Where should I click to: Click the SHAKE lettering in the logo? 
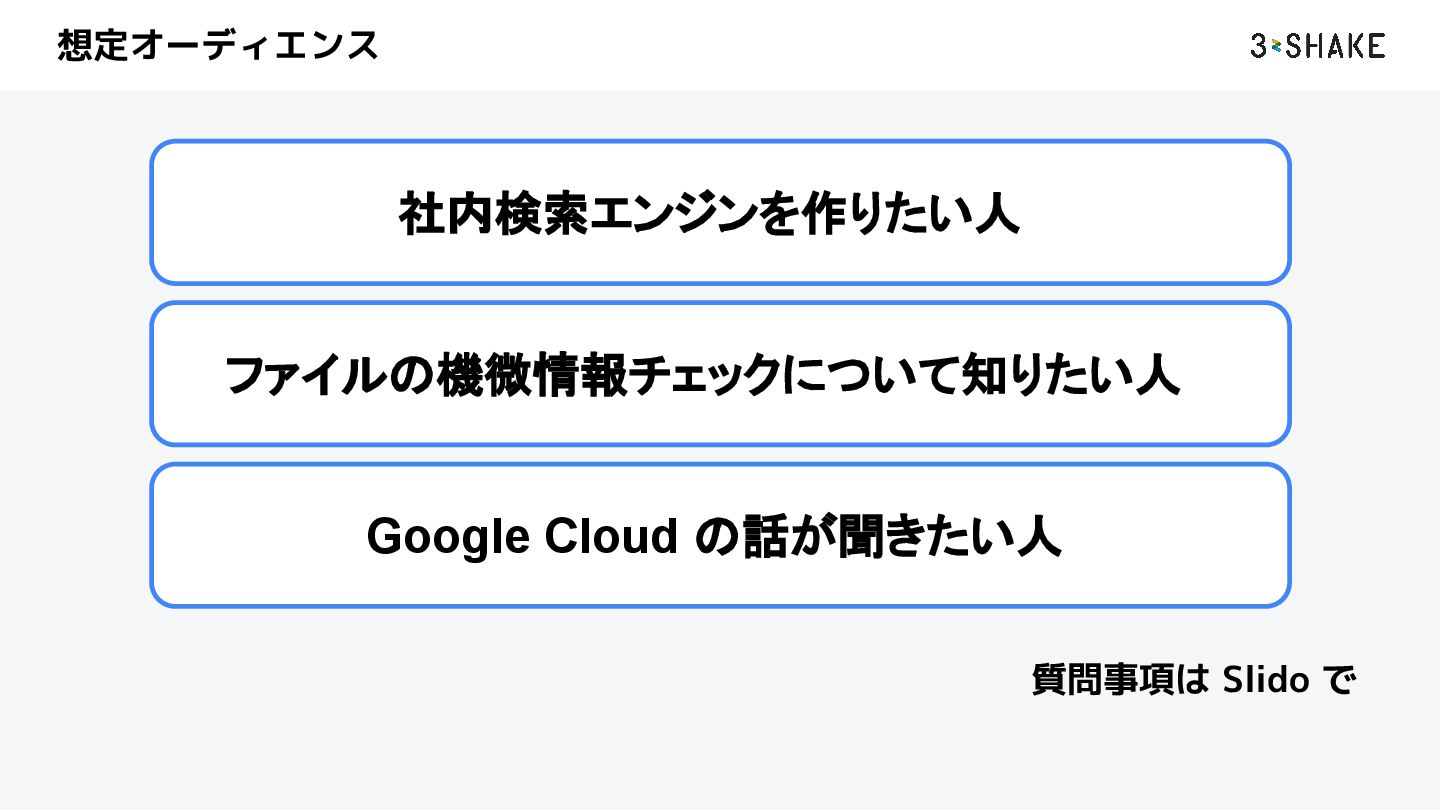tap(1335, 46)
